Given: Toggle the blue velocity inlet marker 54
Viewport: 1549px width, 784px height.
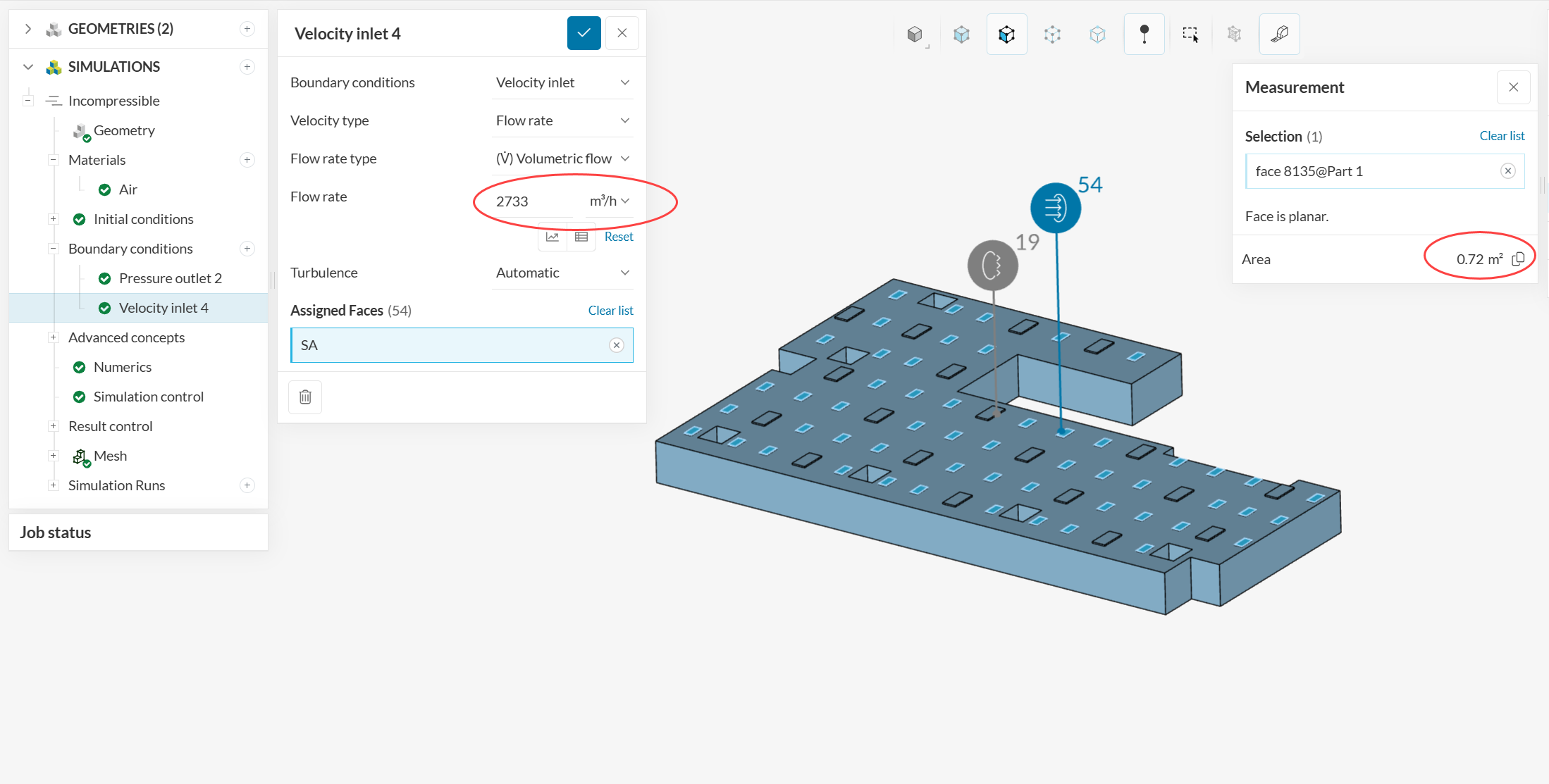Looking at the screenshot, I should pos(1055,208).
